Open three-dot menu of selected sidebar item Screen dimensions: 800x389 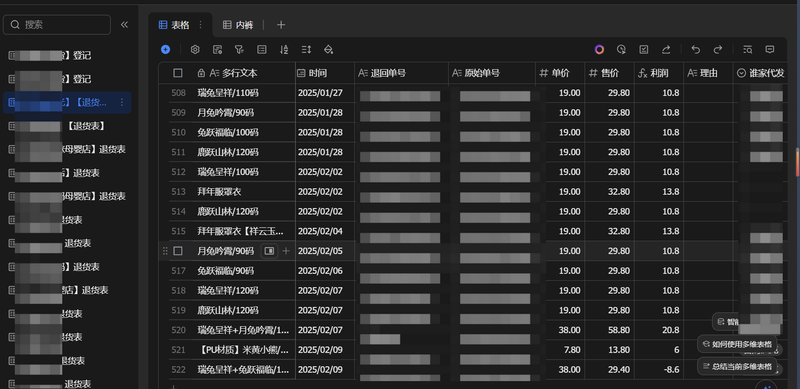pos(121,103)
